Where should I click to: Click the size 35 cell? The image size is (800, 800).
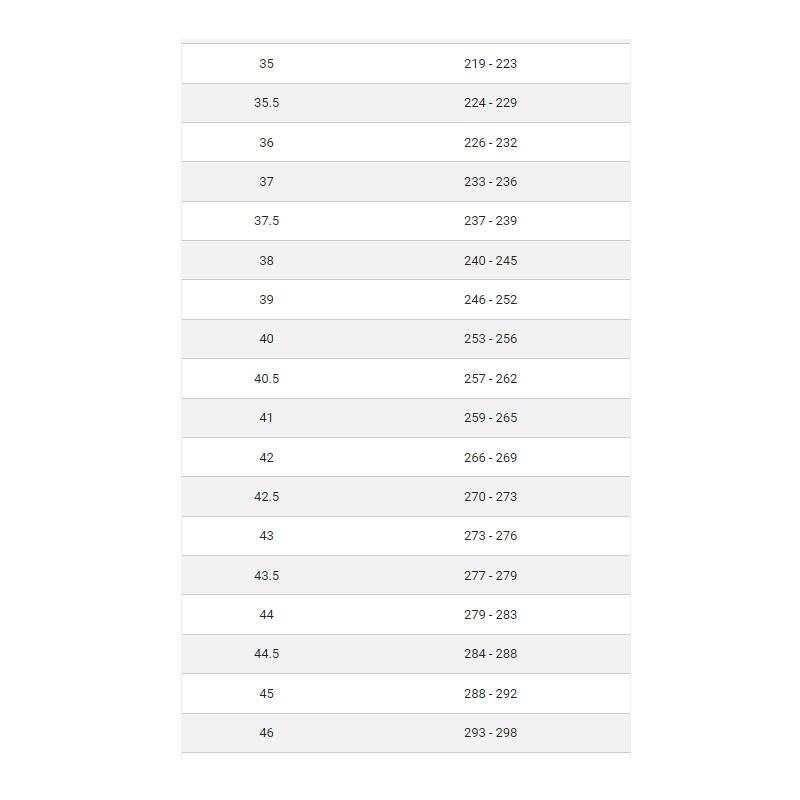[x=266, y=64]
